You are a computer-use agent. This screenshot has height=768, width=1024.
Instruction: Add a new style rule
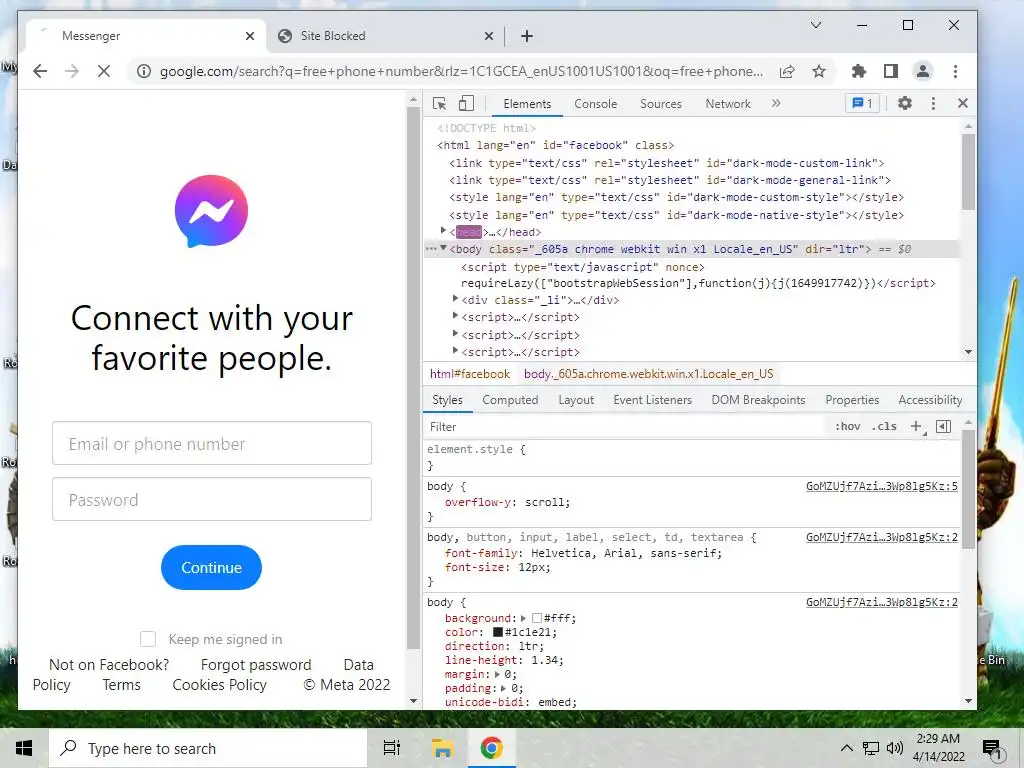[917, 426]
